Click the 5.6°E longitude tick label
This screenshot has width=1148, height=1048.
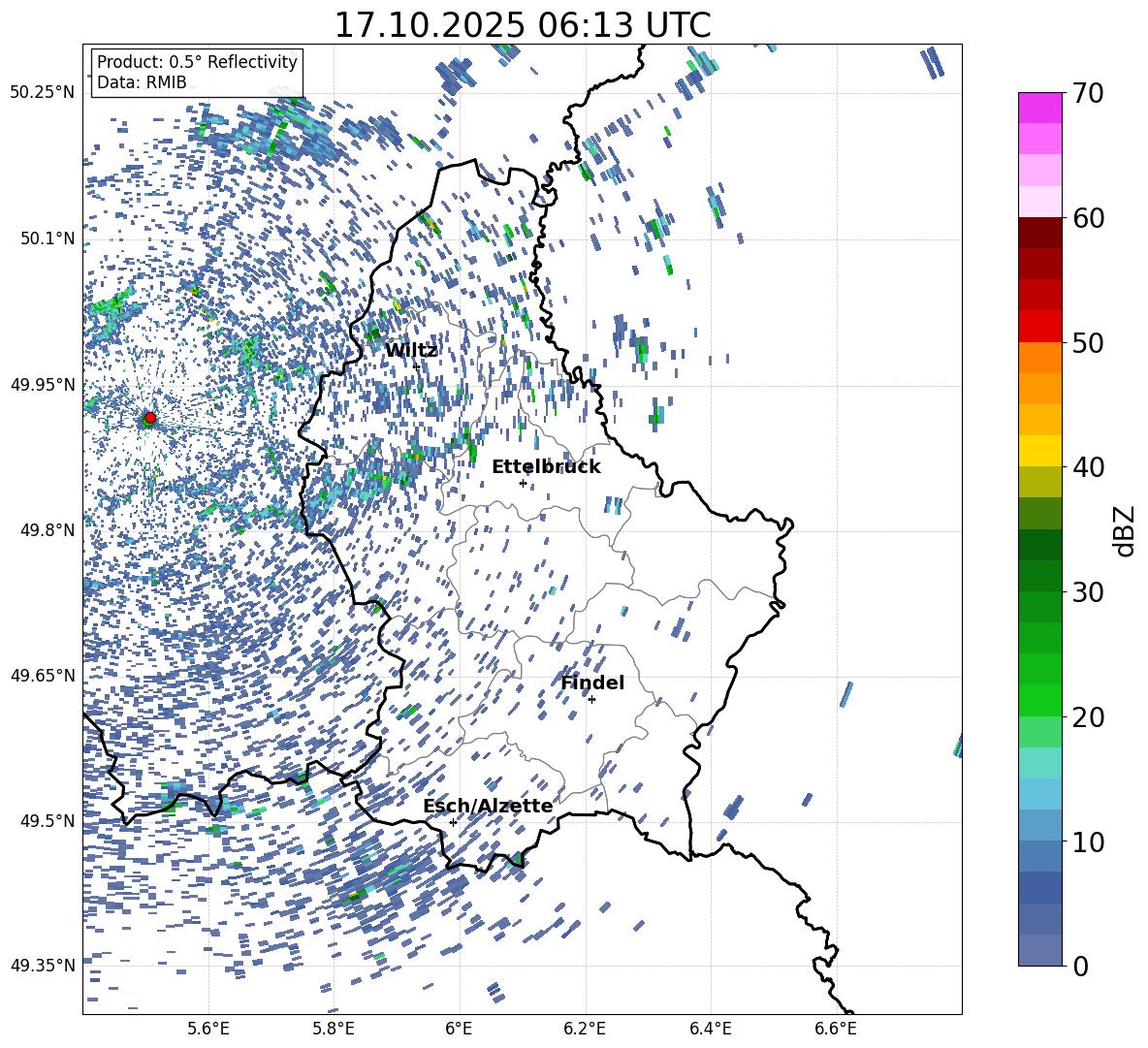(x=208, y=1028)
